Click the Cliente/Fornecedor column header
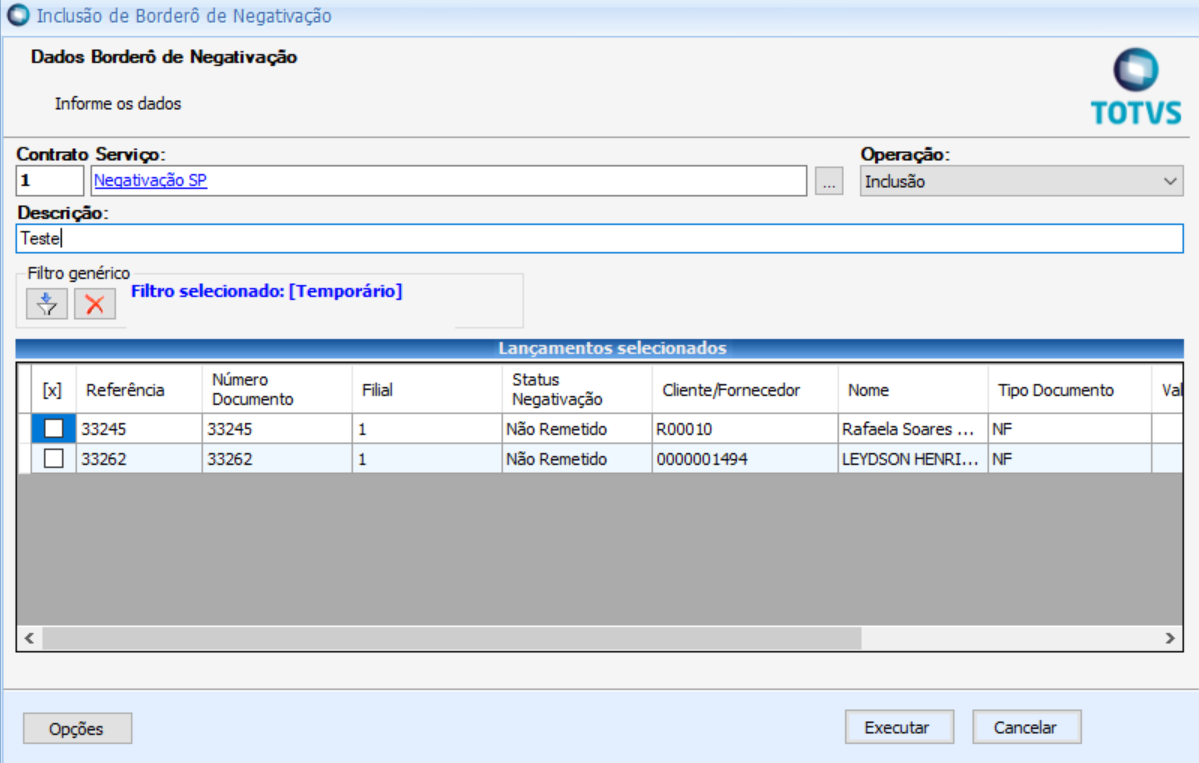1199x763 pixels. tap(745, 390)
